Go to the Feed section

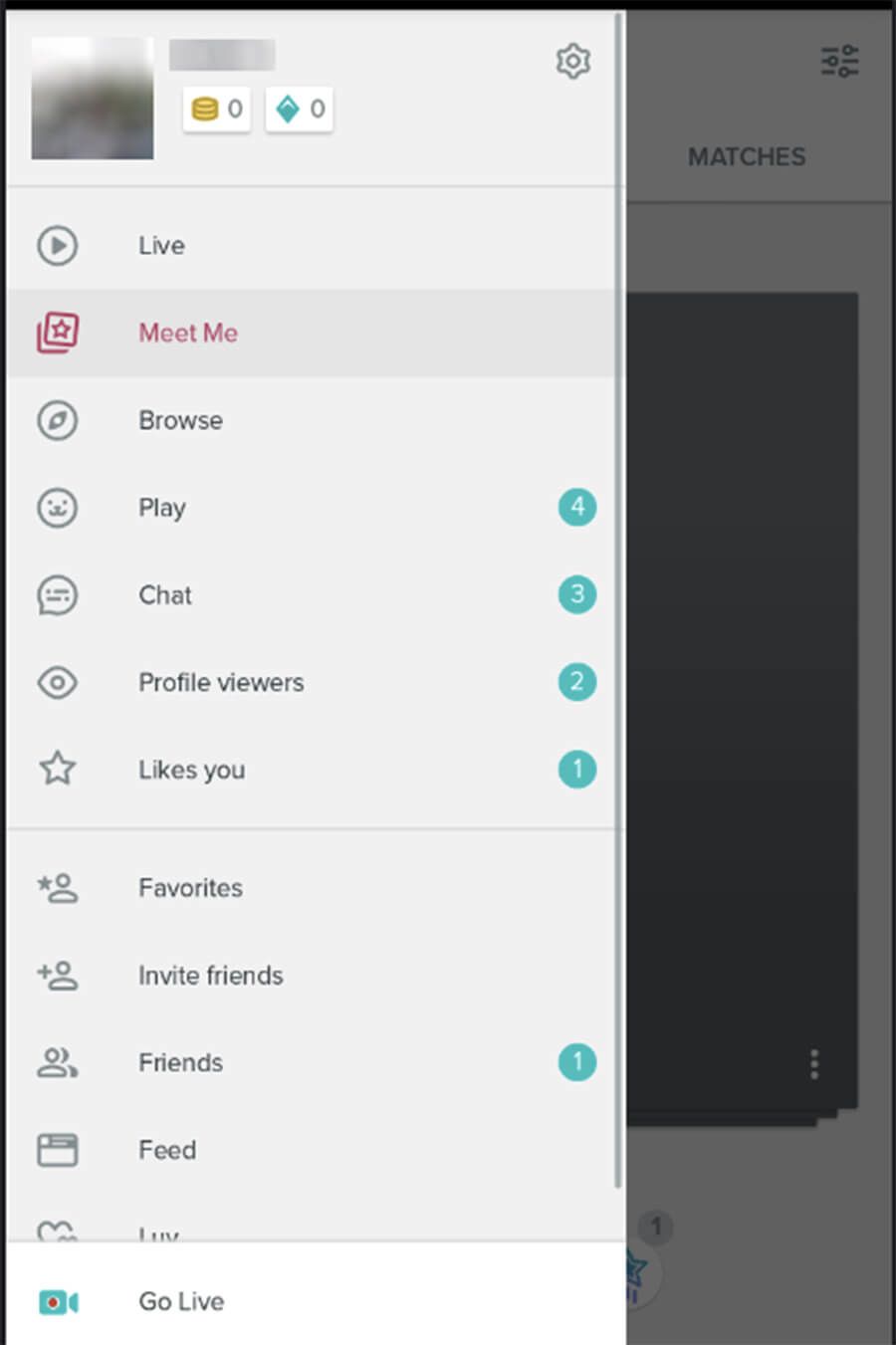(x=311, y=1150)
